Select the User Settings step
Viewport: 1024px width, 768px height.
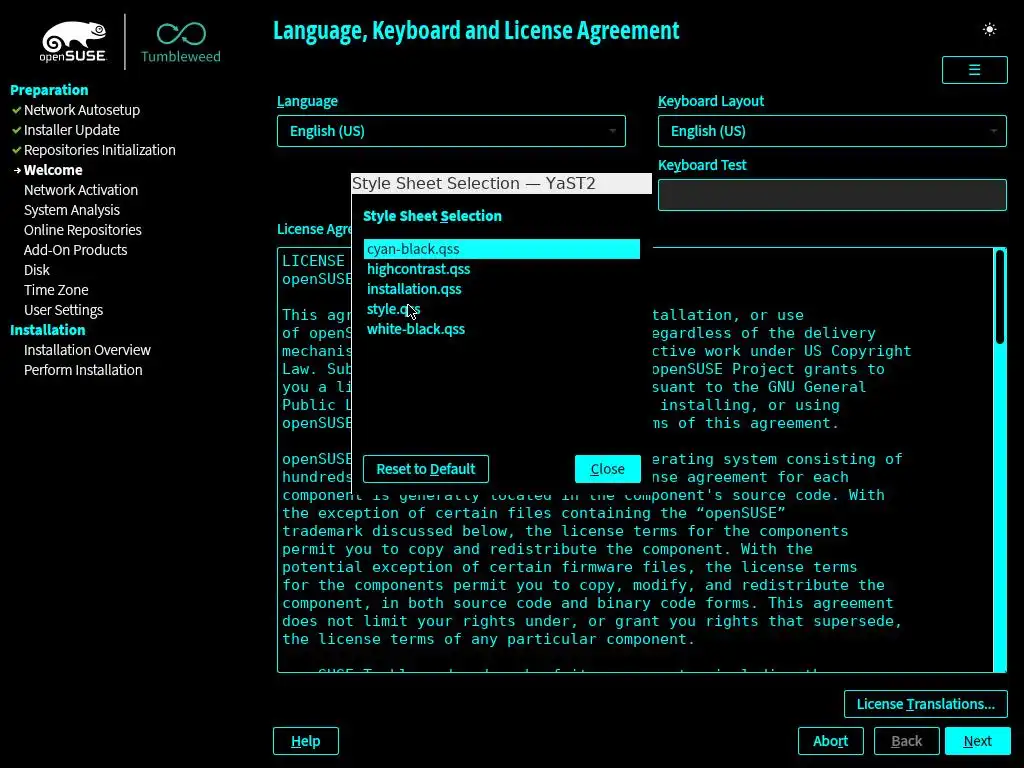(x=63, y=310)
